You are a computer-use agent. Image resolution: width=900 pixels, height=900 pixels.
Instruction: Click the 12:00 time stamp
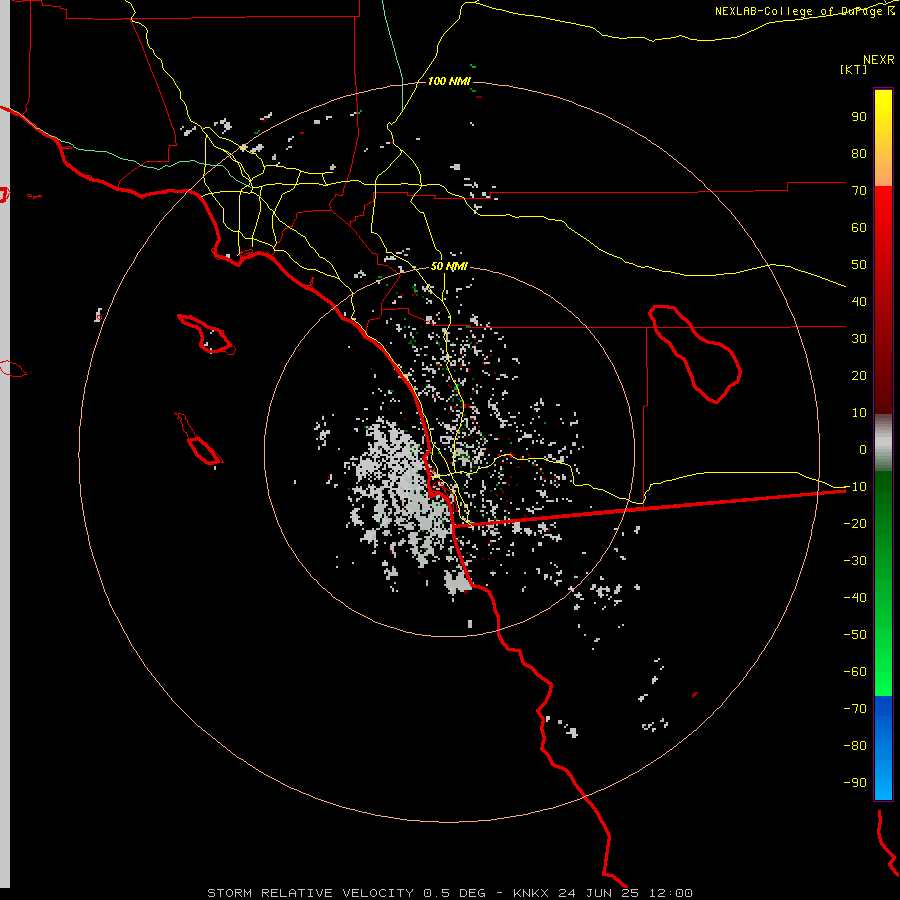[x=671, y=893]
